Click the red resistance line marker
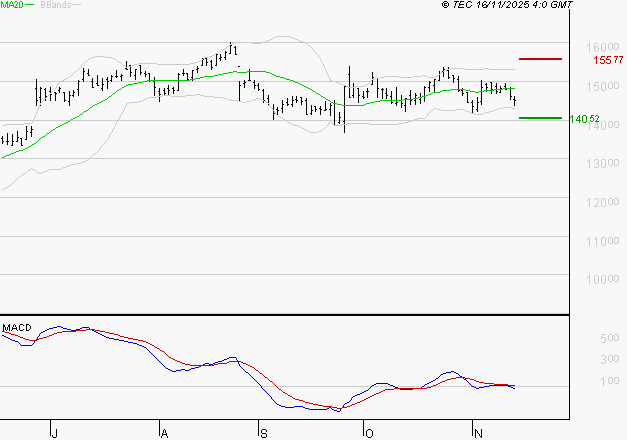Viewport: 627px width, 440px height. 540,59
